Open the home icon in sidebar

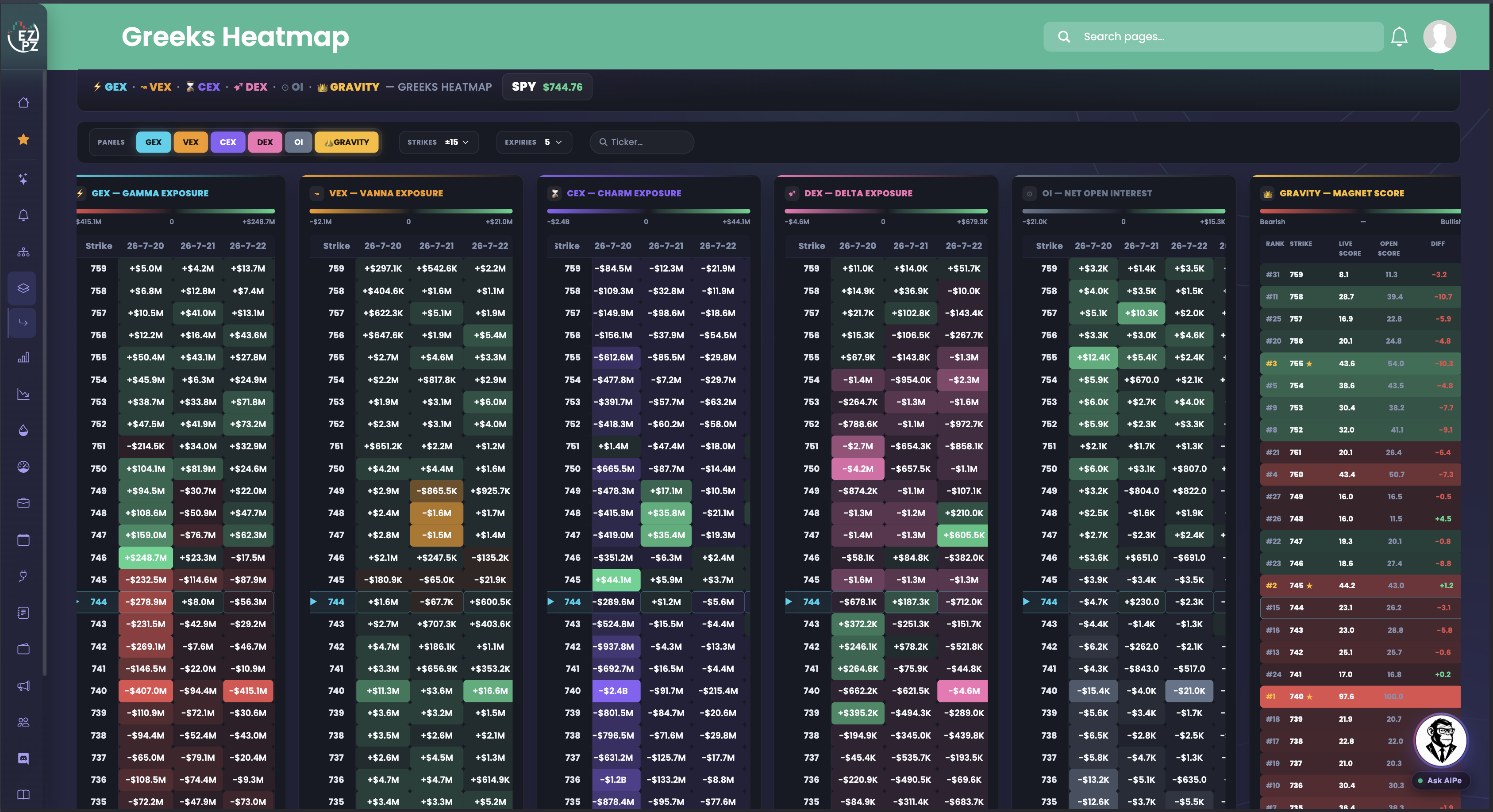[23, 103]
